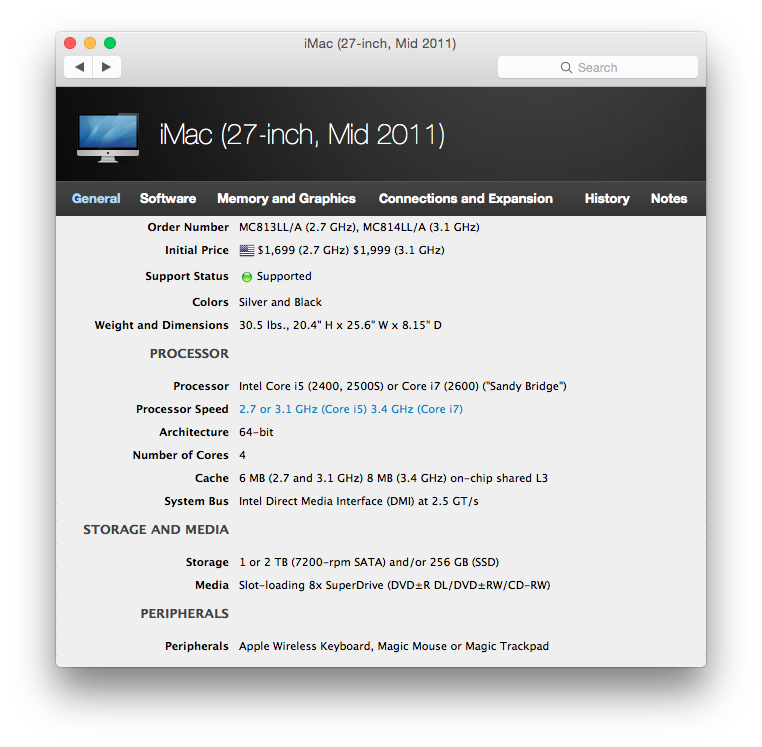Click the magnifying glass search icon
Image resolution: width=762 pixels, height=747 pixels.
[x=566, y=68]
